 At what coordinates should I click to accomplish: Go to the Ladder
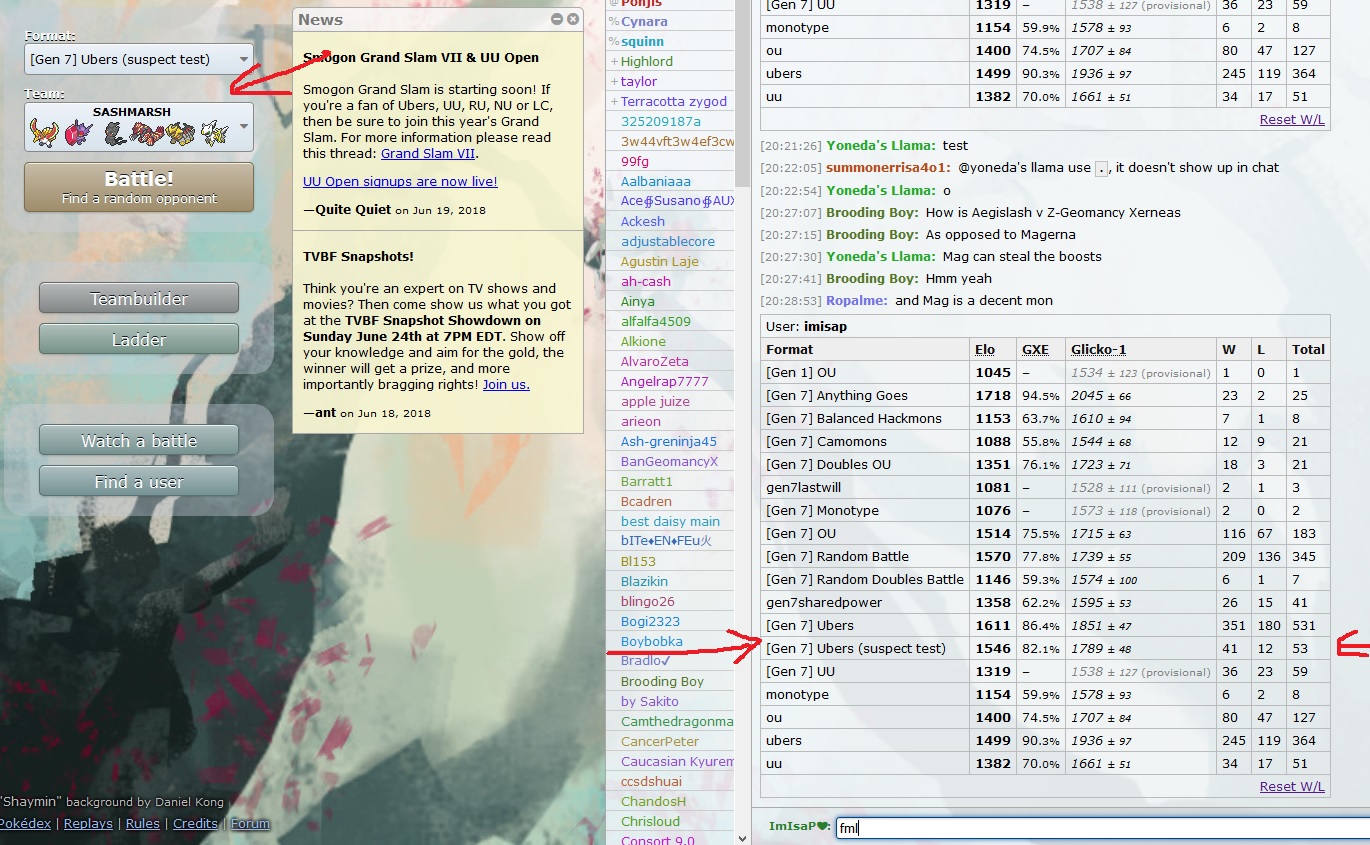[139, 340]
